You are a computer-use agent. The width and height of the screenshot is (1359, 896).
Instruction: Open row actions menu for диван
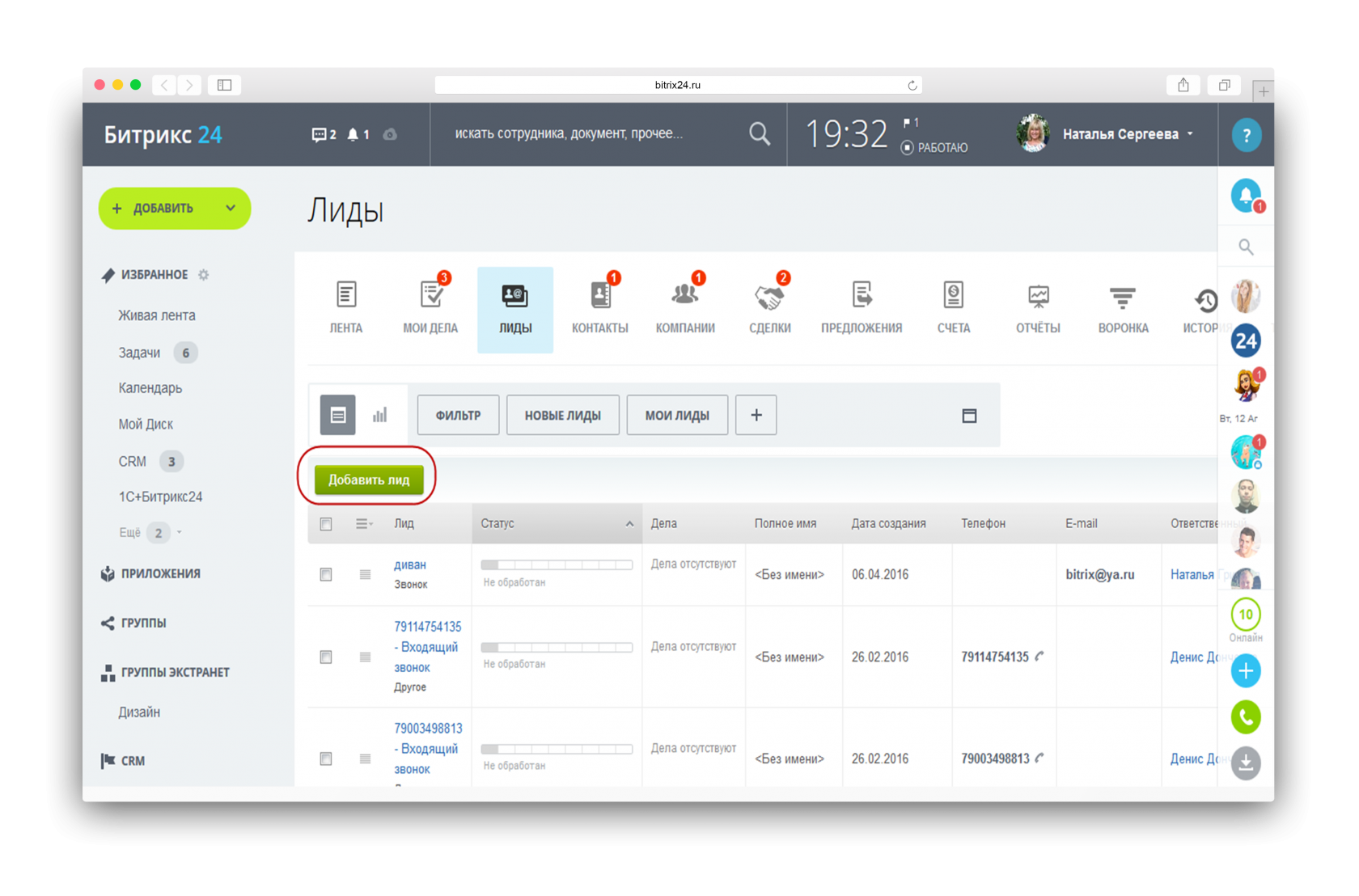click(x=365, y=574)
